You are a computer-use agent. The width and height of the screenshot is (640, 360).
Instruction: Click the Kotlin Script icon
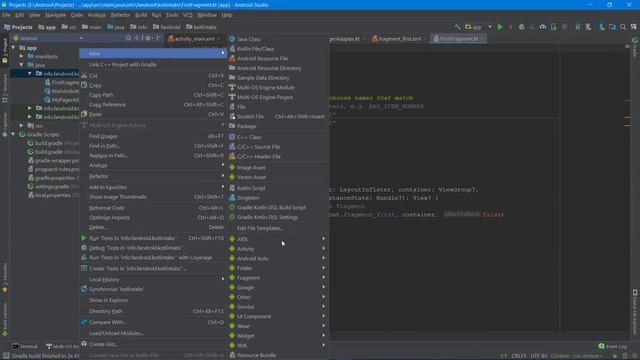232,188
